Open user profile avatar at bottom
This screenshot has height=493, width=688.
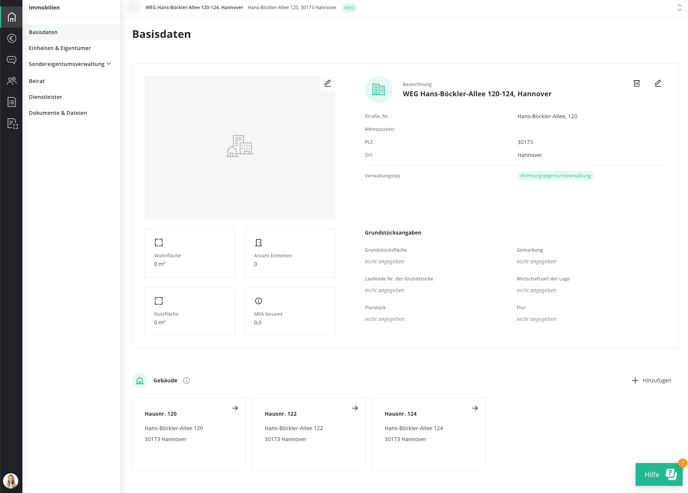click(x=11, y=481)
